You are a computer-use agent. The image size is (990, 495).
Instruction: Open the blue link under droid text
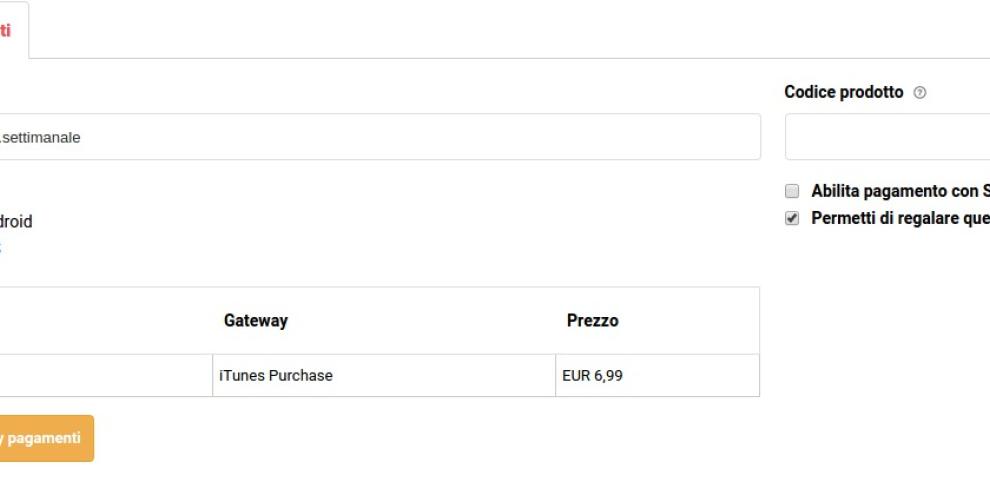pos(1,246)
